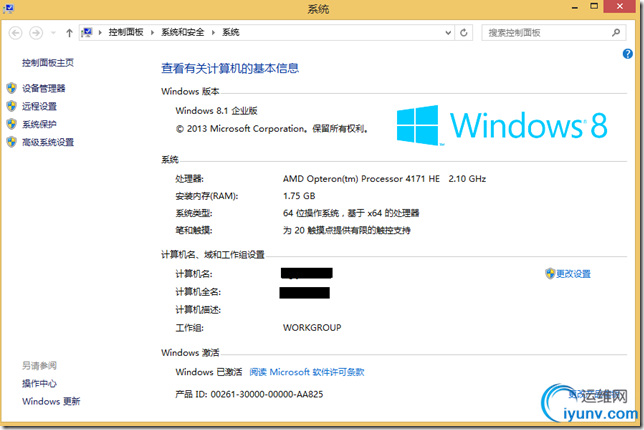Maximize the 系统 window
The height and width of the screenshot is (430, 644).
pyautogui.click(x=594, y=7)
